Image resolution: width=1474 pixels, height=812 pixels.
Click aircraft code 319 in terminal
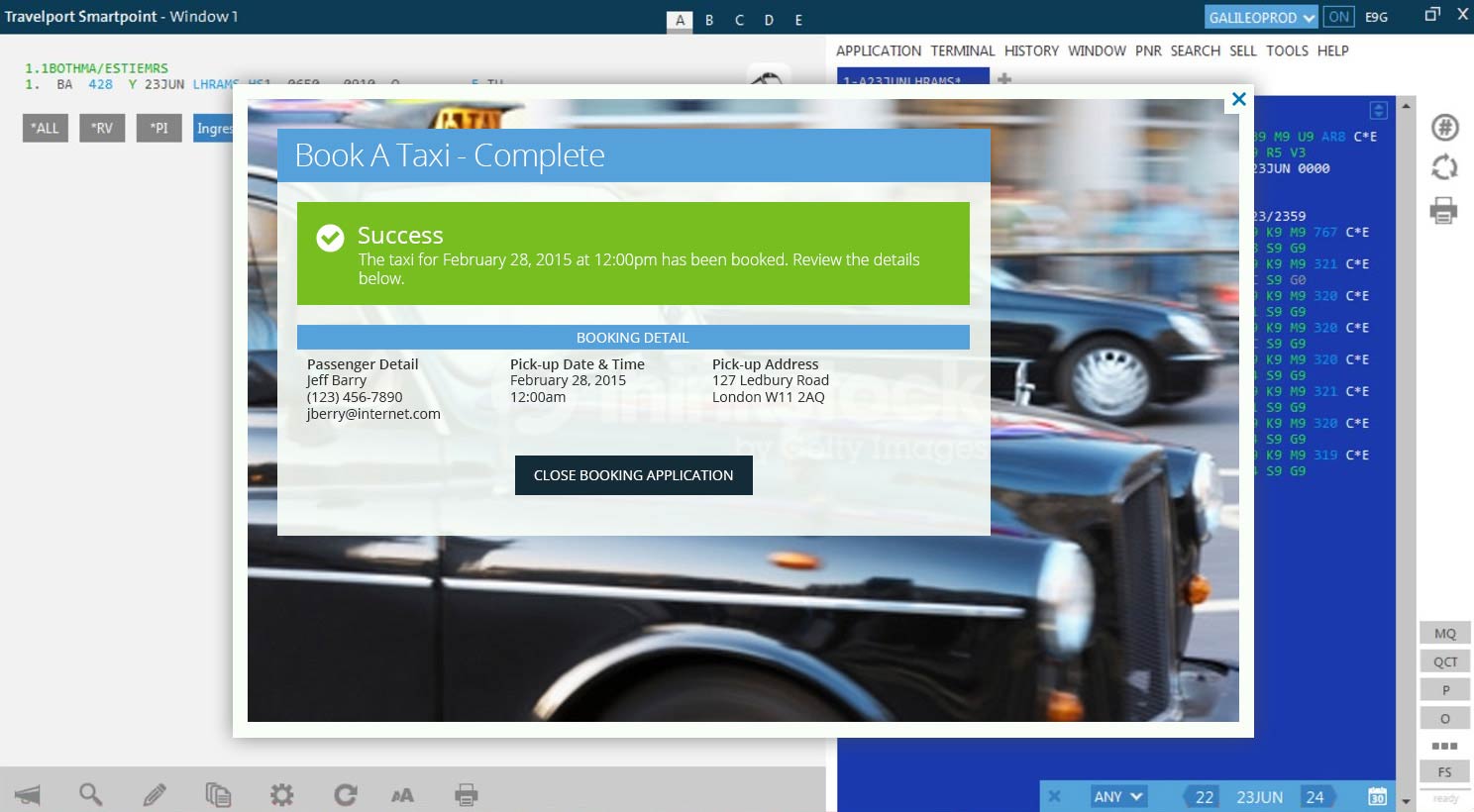pyautogui.click(x=1325, y=456)
